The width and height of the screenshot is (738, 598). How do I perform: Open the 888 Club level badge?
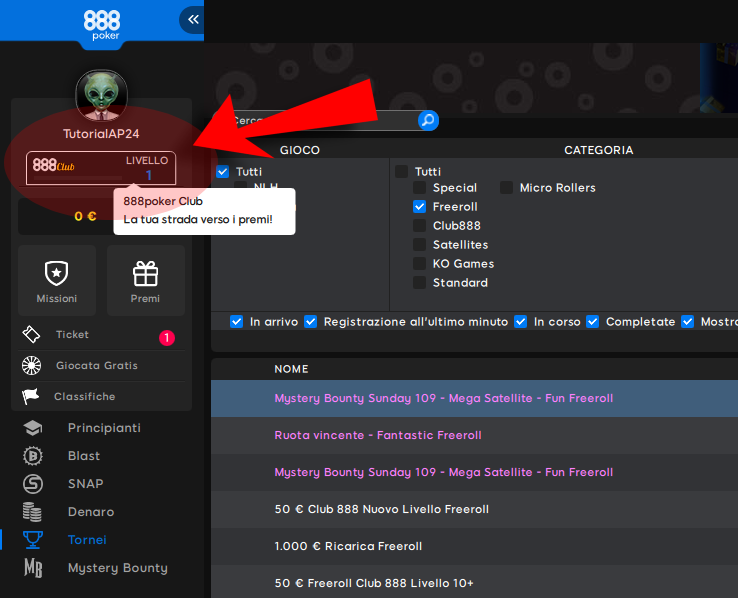pos(101,168)
